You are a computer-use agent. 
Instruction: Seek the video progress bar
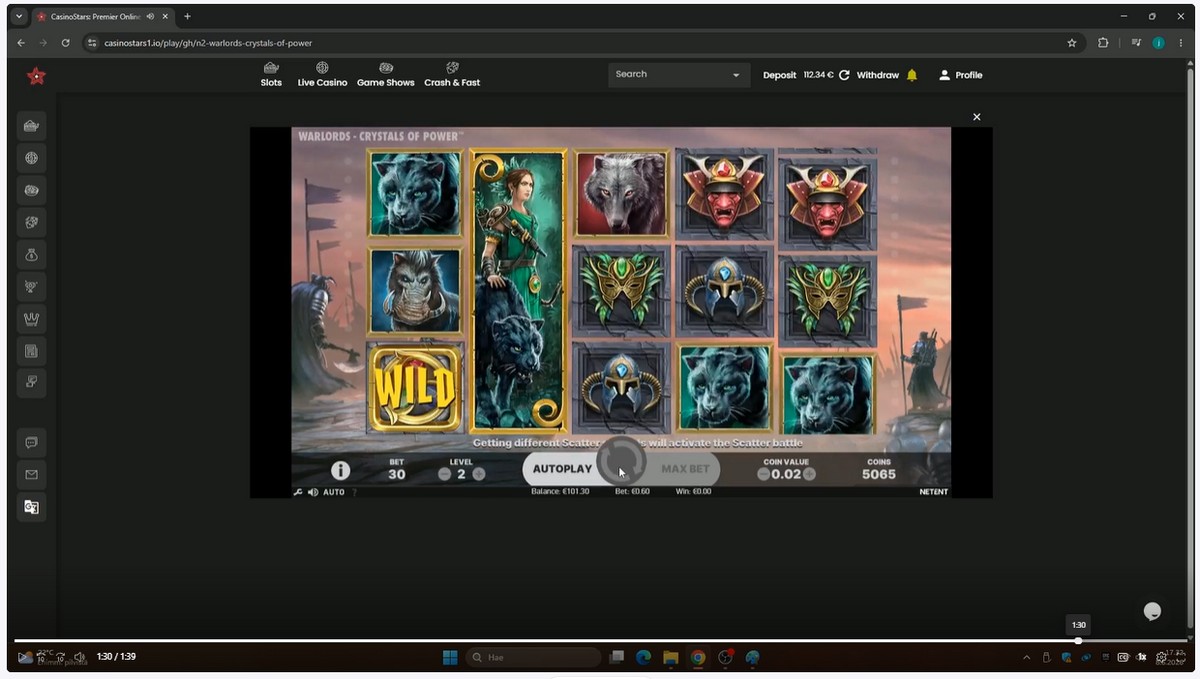pos(600,640)
